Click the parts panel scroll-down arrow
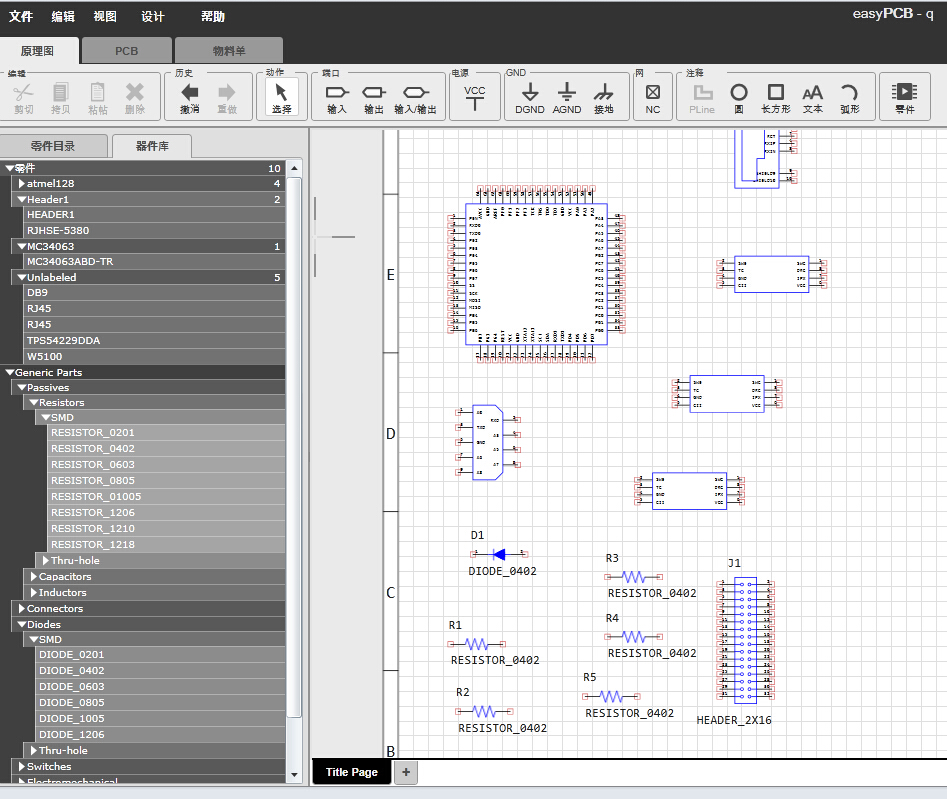The height and width of the screenshot is (799, 947). click(x=294, y=775)
